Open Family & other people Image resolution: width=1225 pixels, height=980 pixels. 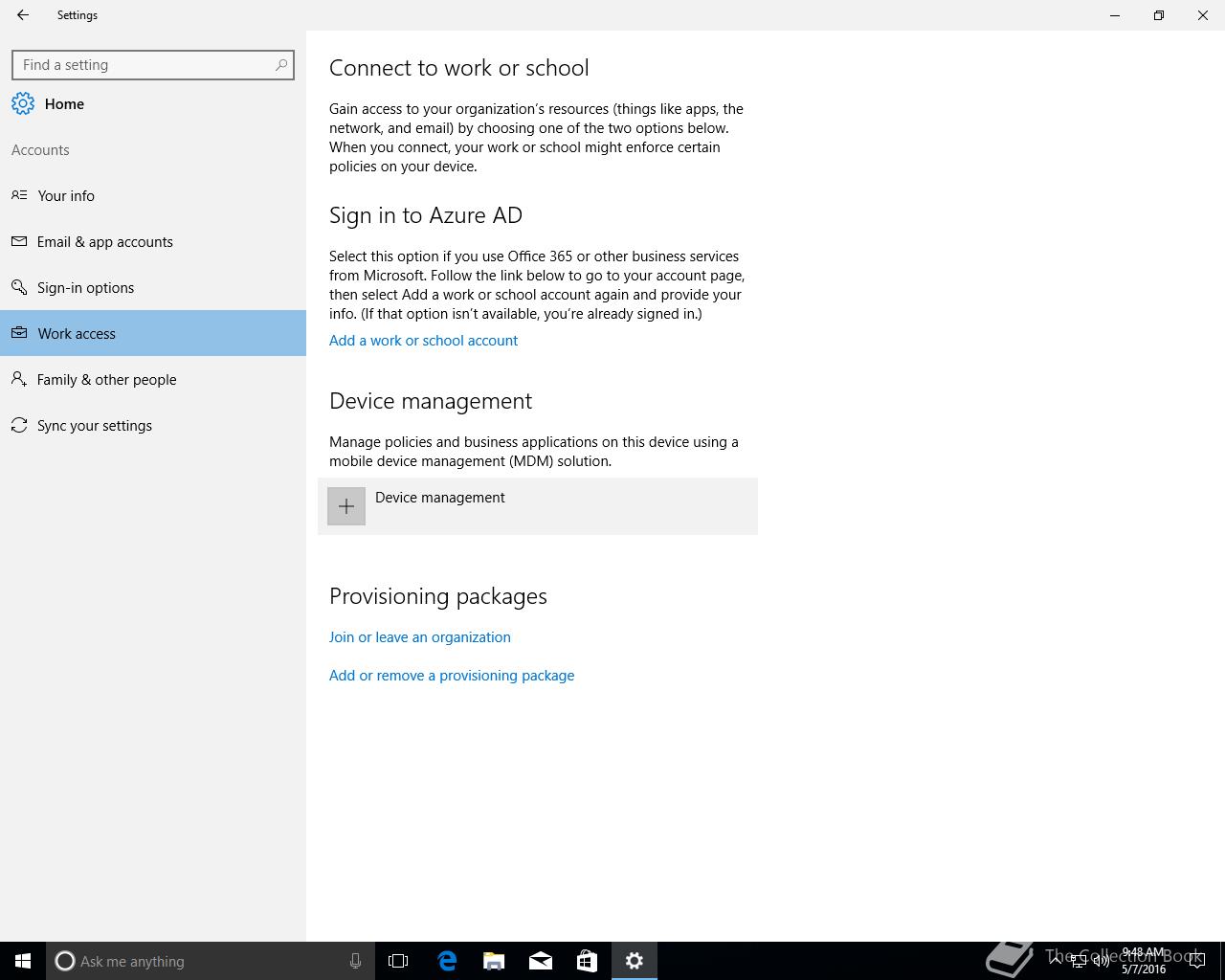pos(153,379)
